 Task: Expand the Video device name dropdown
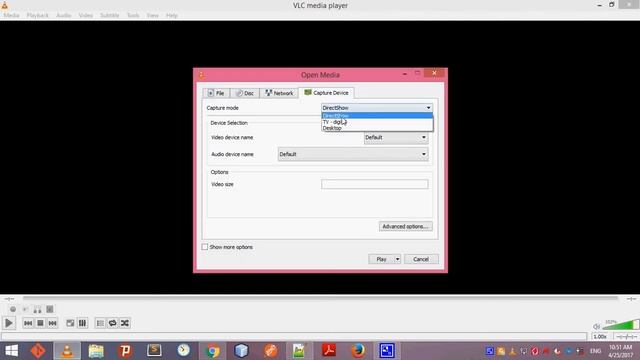(x=396, y=138)
